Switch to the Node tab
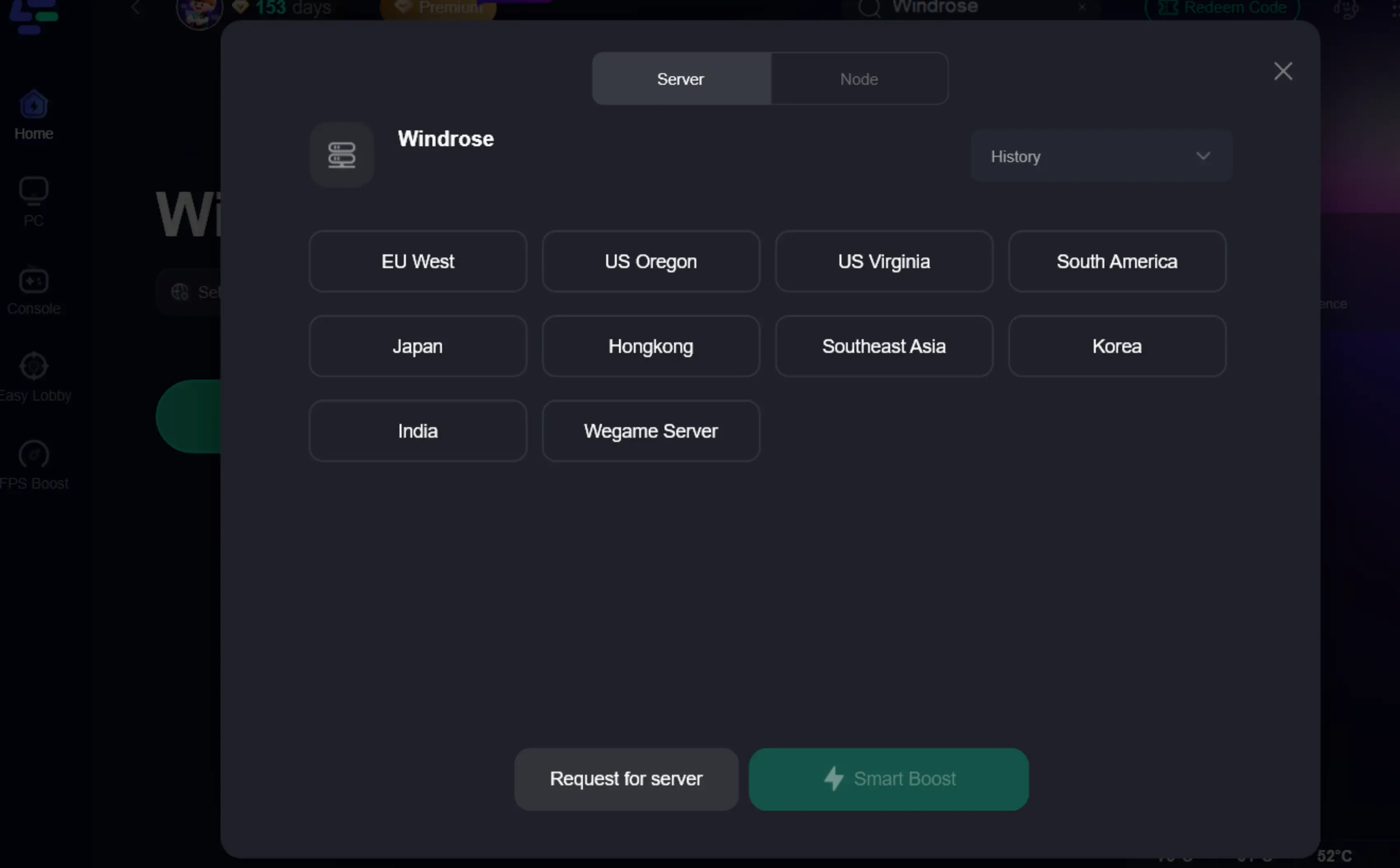 pyautogui.click(x=859, y=79)
